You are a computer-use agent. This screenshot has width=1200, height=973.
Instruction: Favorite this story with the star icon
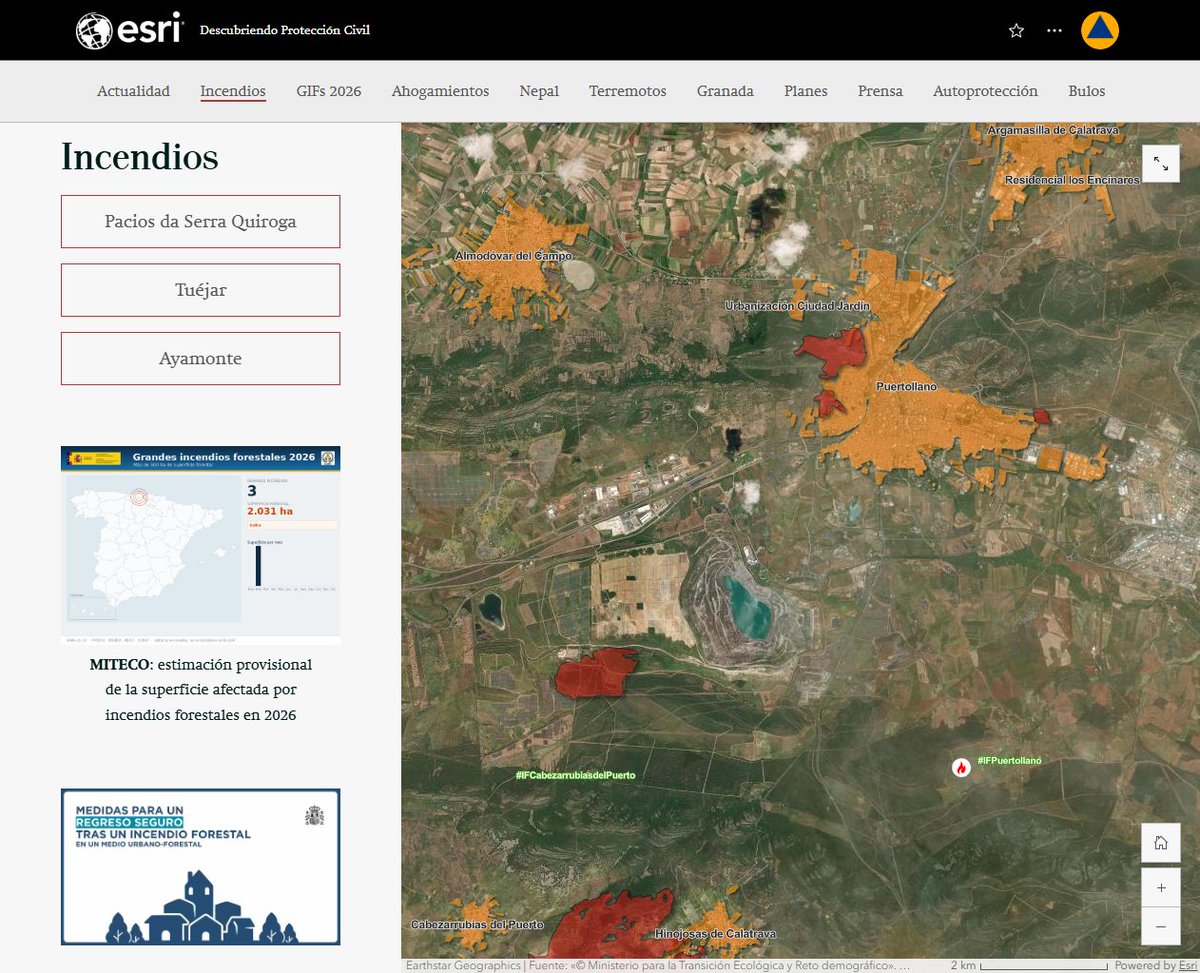click(1016, 30)
